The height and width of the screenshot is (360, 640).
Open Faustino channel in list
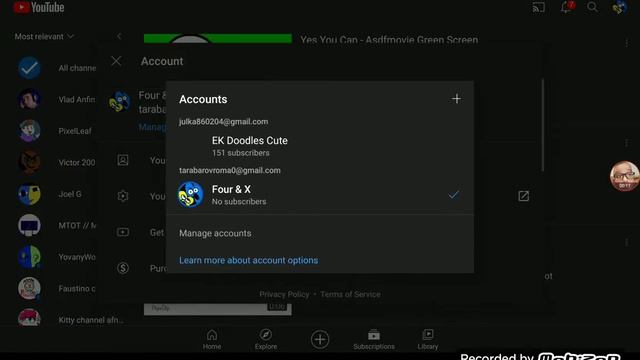coord(56,288)
